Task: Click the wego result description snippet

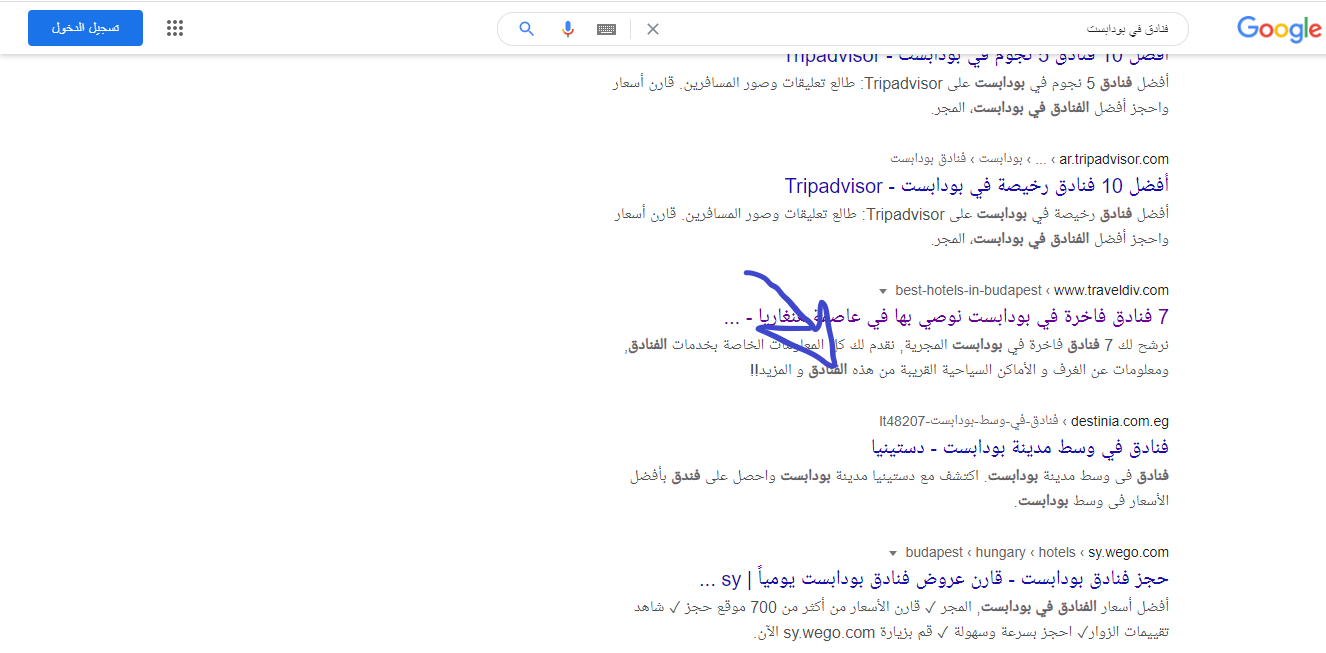Action: pos(901,620)
